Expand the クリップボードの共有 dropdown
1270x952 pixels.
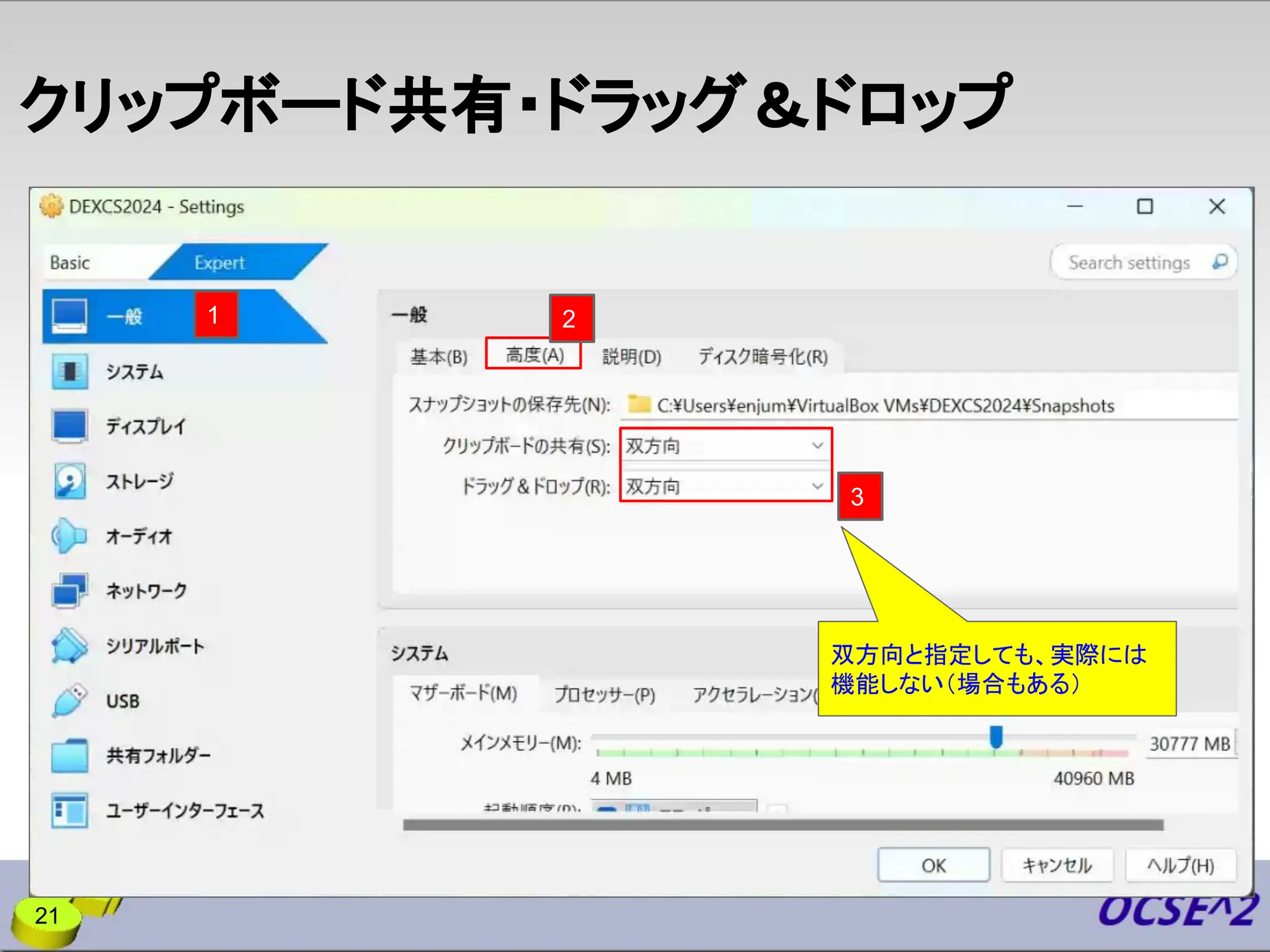(725, 446)
